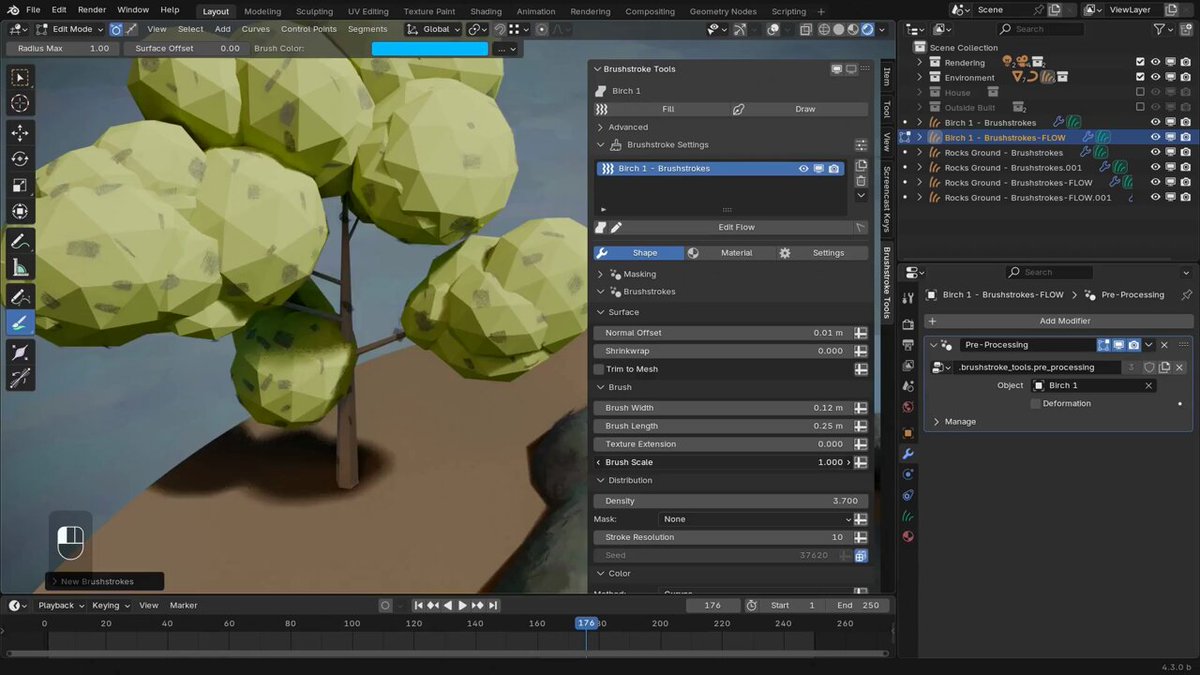The image size is (1200, 675).
Task: Select the Annotate tool in toolbar
Action: click(x=20, y=242)
